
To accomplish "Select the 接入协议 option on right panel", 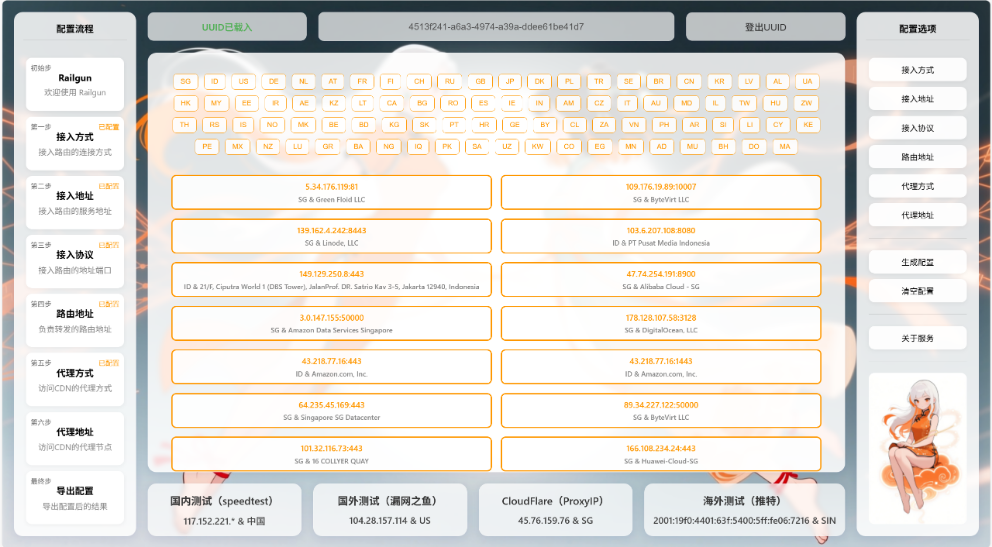I will point(917,128).
